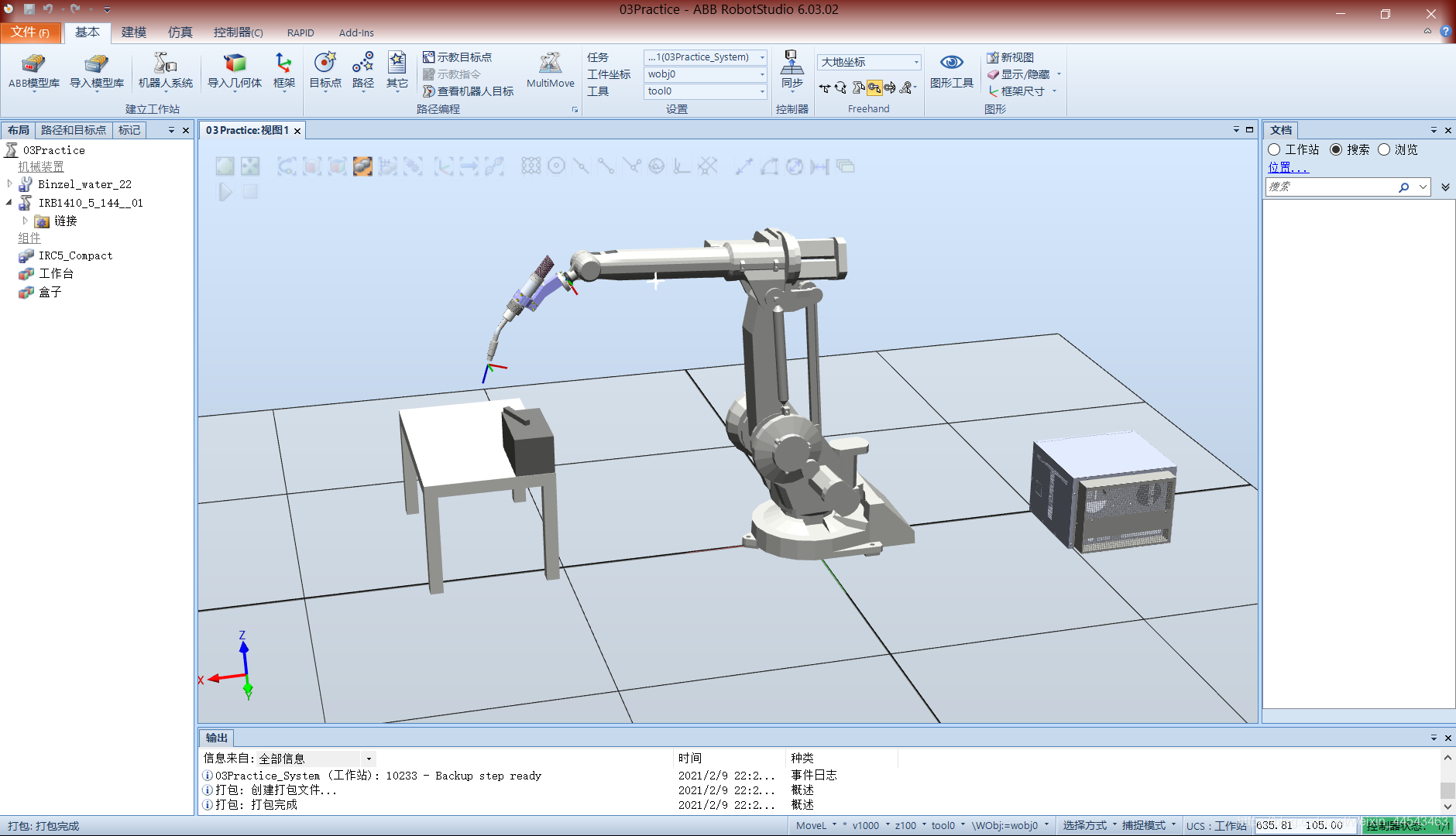Open 显示/隐藏 dropdown arrow

pyautogui.click(x=1059, y=74)
